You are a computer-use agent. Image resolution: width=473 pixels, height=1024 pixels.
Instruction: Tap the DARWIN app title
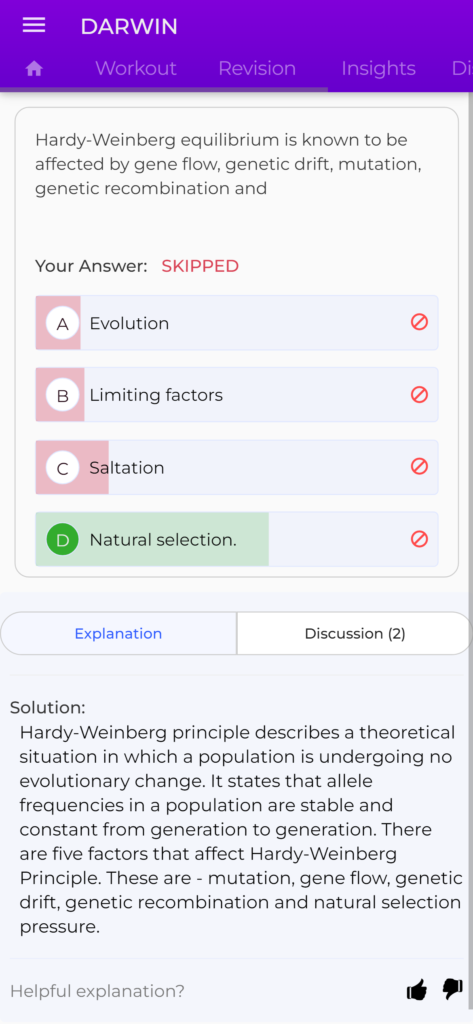coord(129,27)
